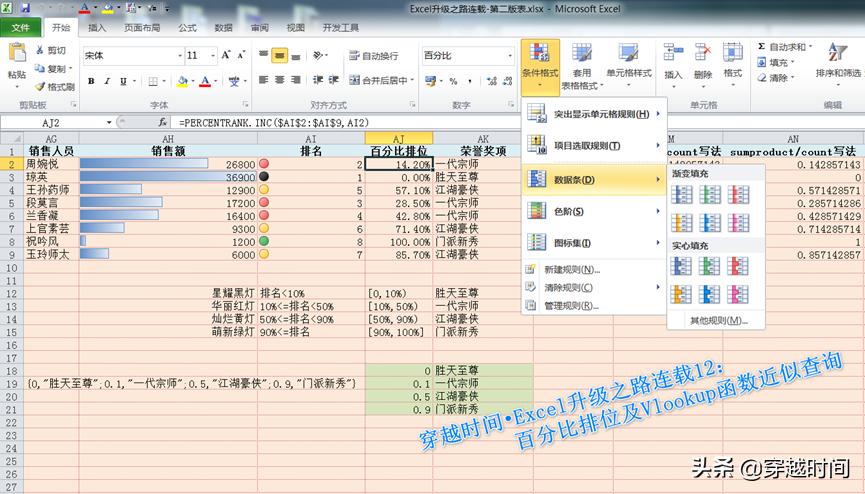The height and width of the screenshot is (494, 865).
Task: Select blue gradient fill data bar
Action: click(681, 194)
